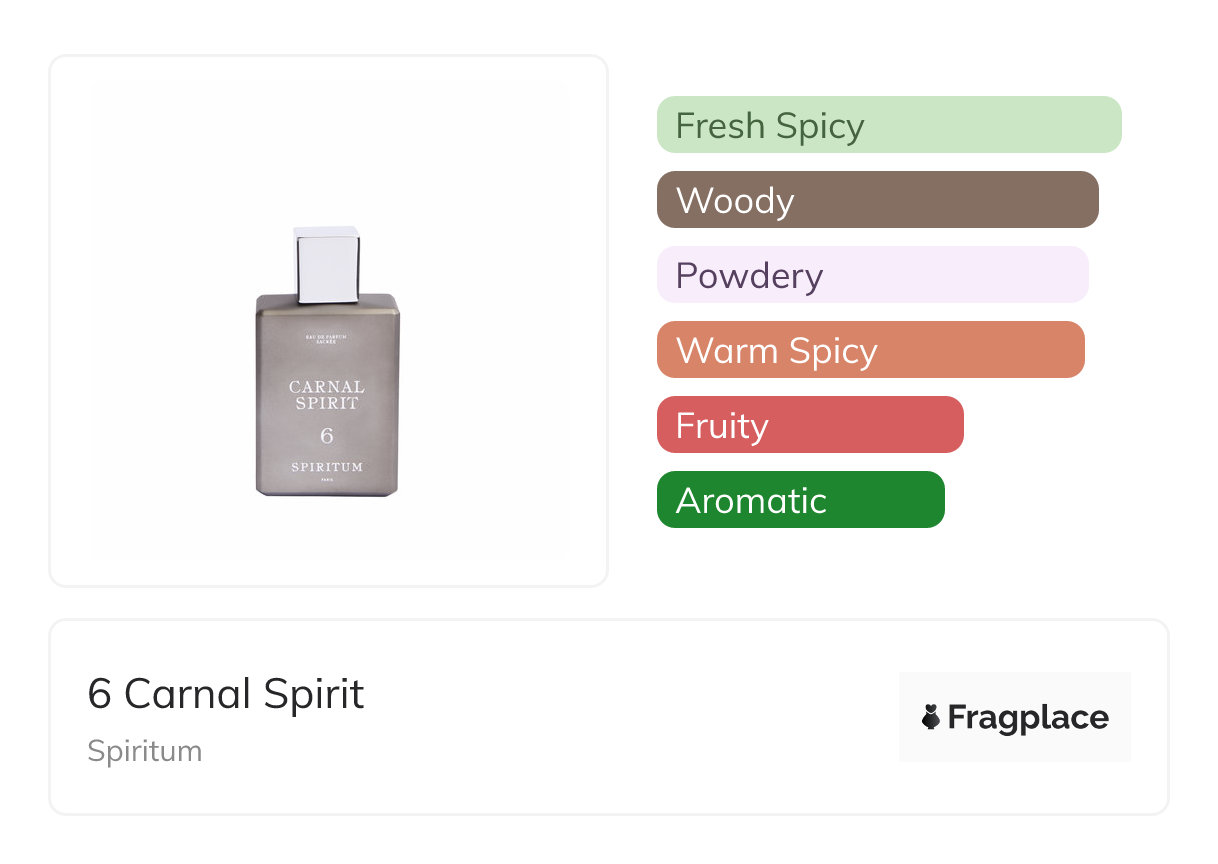Click the number 6 printed on the bottle

coord(327,435)
